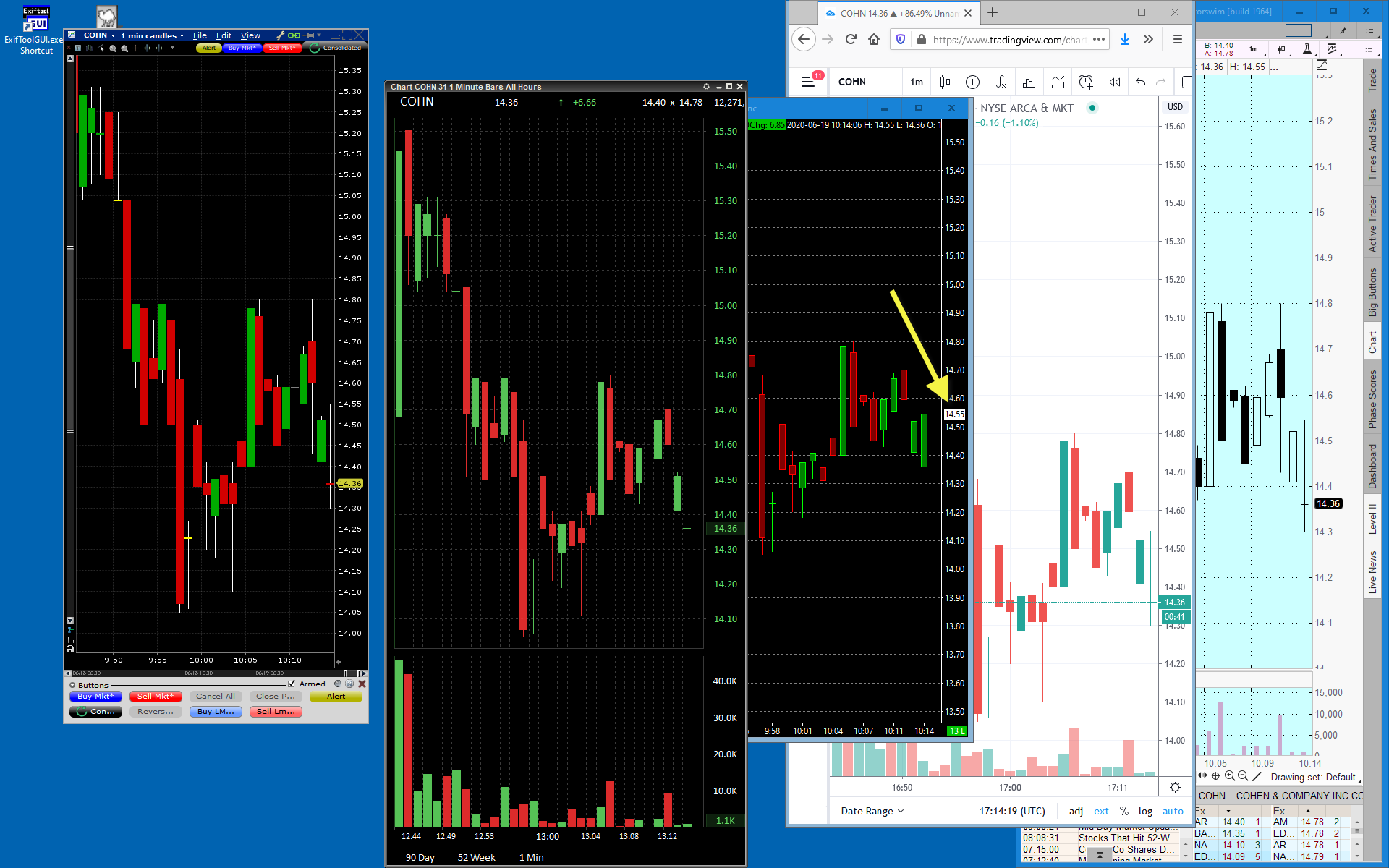Toggle auto scale on TradingView chart
The image size is (1389, 868).
tap(1173, 811)
